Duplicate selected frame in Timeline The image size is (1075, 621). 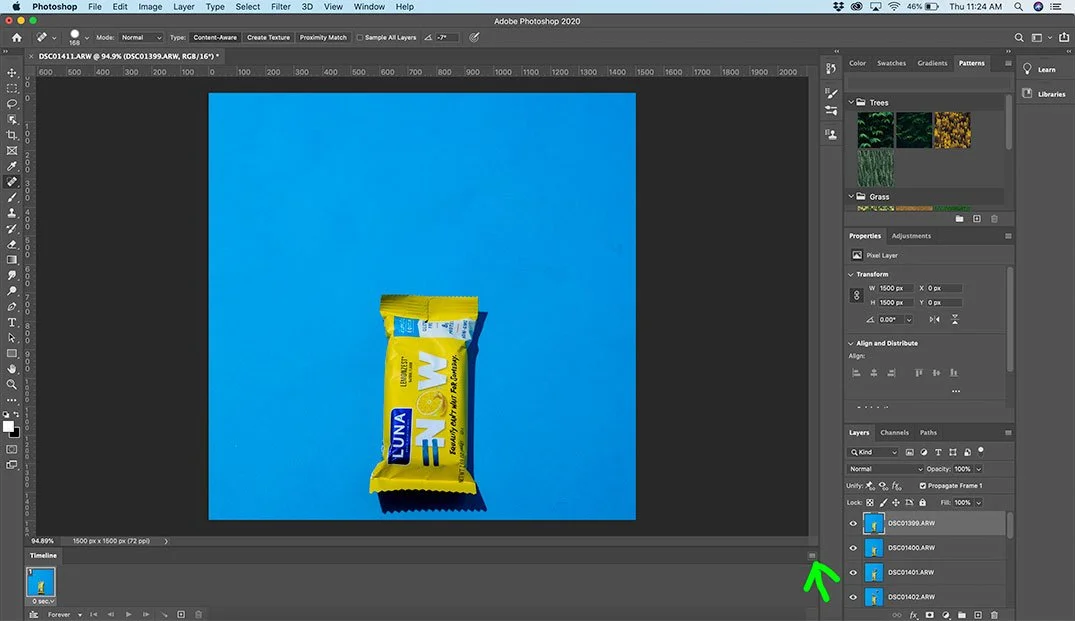pos(181,615)
